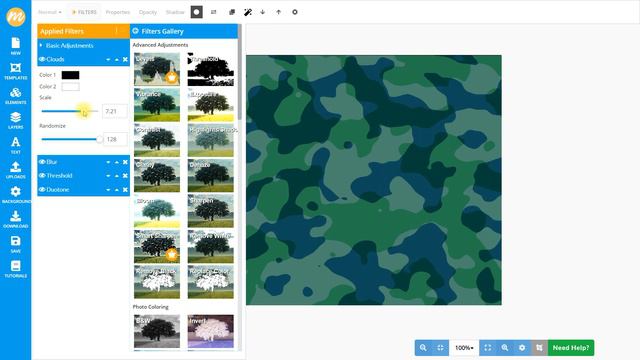Expand the Basic Adjustments section
The image size is (640, 360).
(x=67, y=46)
